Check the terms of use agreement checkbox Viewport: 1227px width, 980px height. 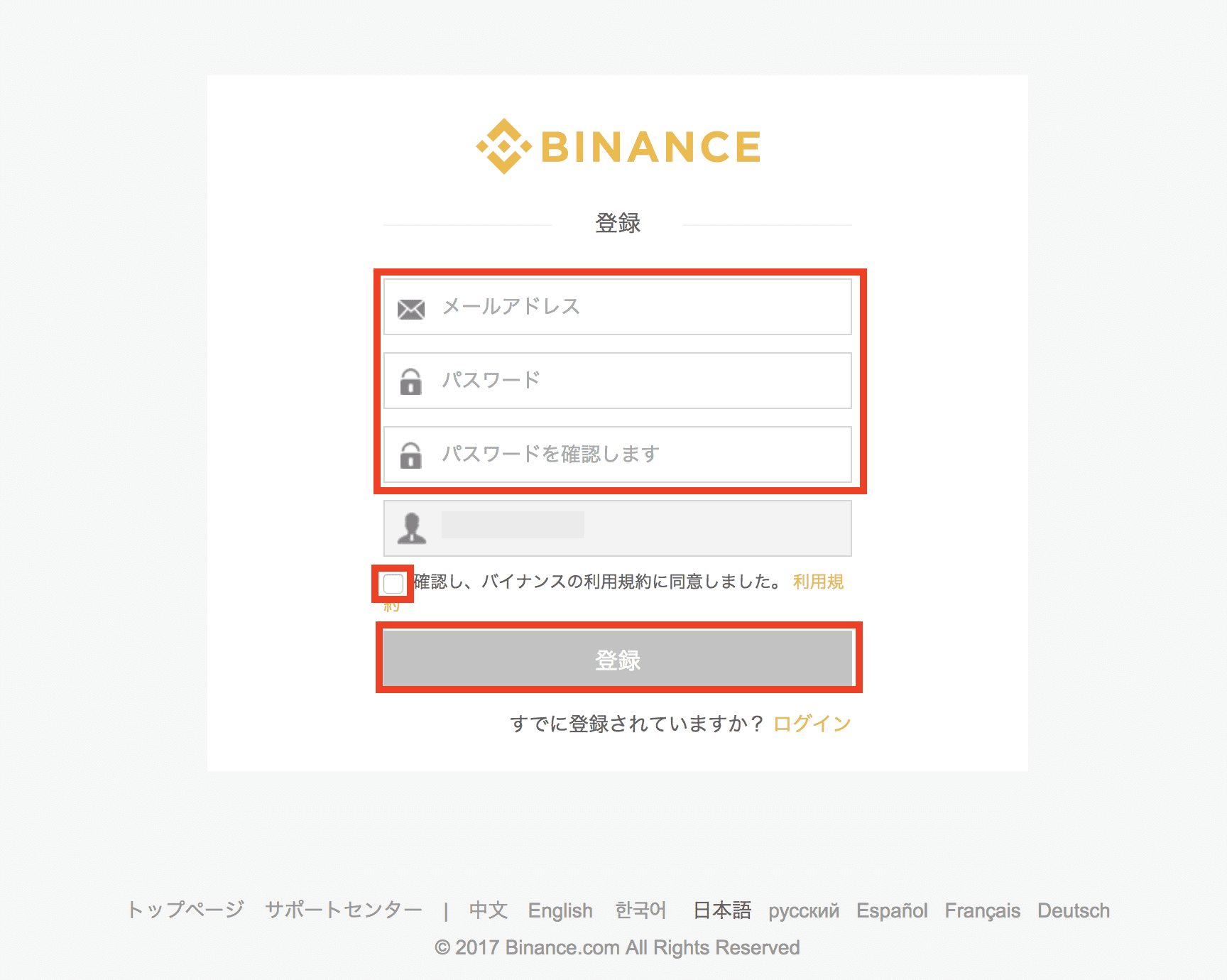(x=393, y=584)
